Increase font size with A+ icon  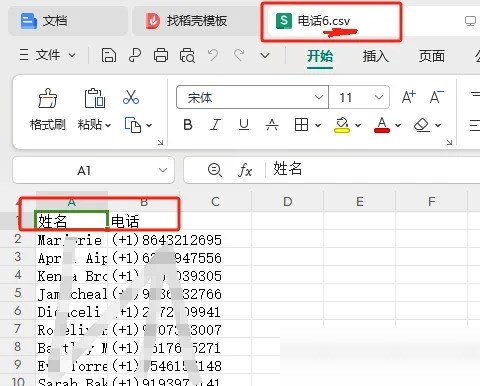tap(409, 97)
